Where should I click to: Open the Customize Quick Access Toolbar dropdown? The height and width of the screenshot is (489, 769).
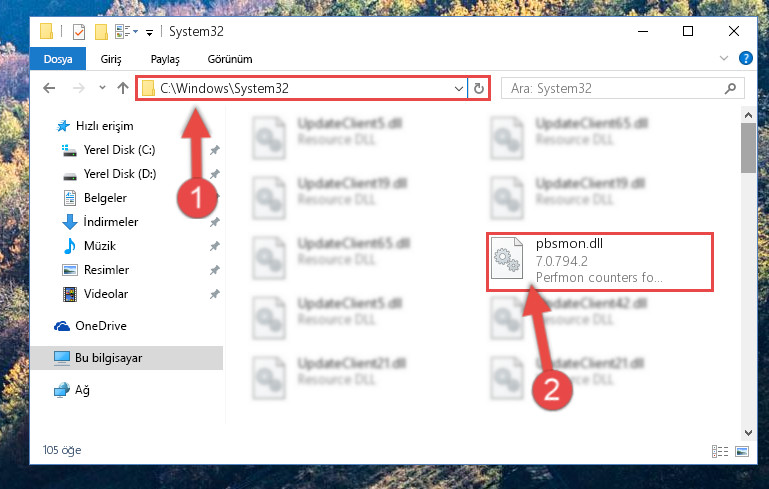[x=149, y=33]
